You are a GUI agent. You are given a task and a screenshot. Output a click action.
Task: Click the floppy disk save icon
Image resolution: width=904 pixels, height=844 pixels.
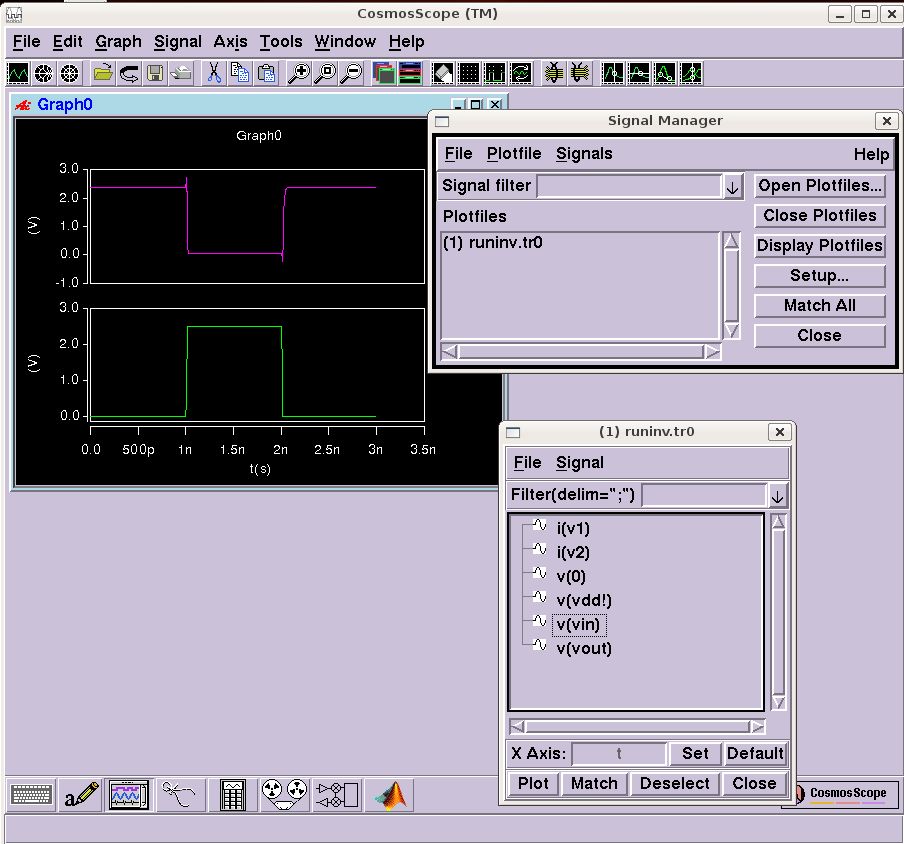point(155,73)
